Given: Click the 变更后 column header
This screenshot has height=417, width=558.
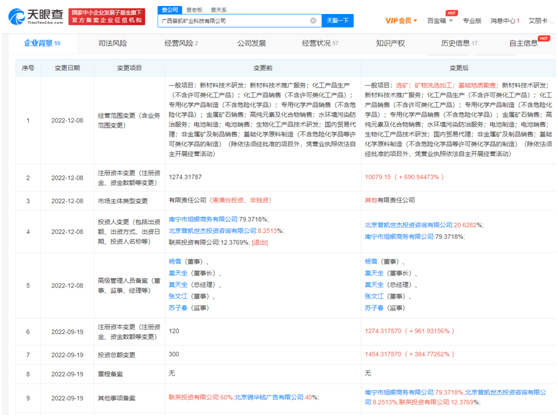Looking at the screenshot, I should pyautogui.click(x=459, y=68).
